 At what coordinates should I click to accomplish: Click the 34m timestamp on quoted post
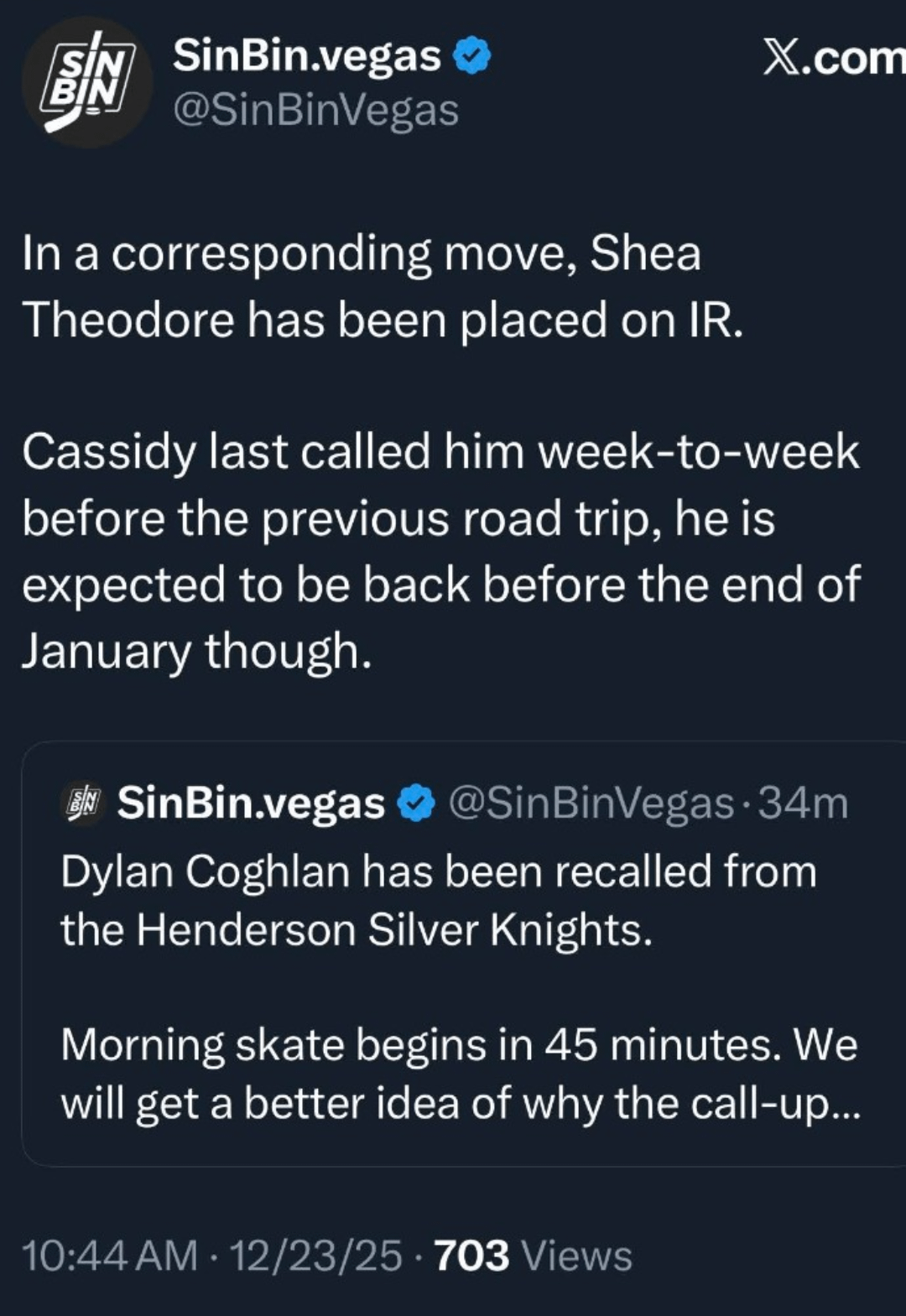803,804
